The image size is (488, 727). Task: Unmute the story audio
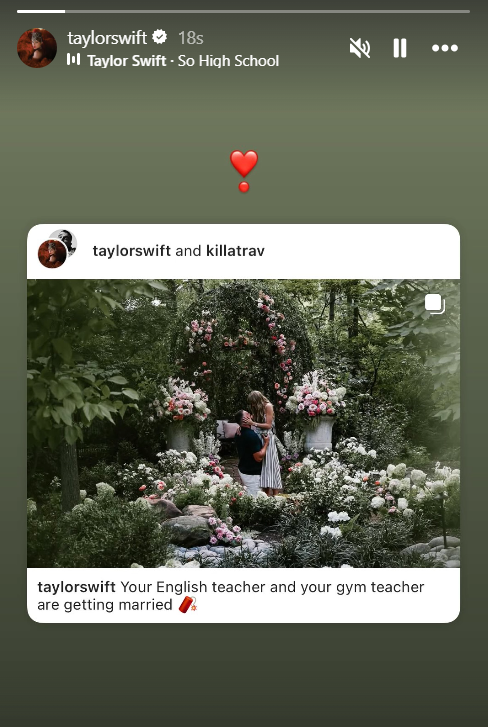tap(360, 48)
